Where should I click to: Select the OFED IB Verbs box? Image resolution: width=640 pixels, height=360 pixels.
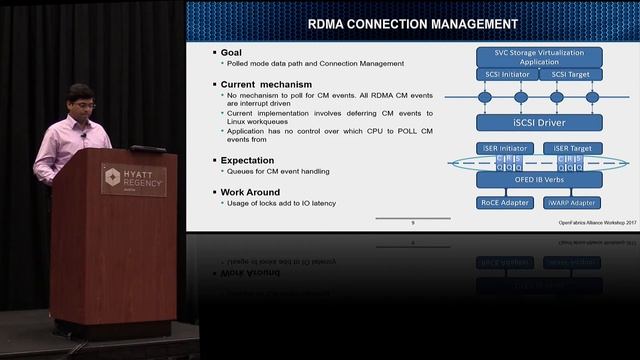point(539,180)
